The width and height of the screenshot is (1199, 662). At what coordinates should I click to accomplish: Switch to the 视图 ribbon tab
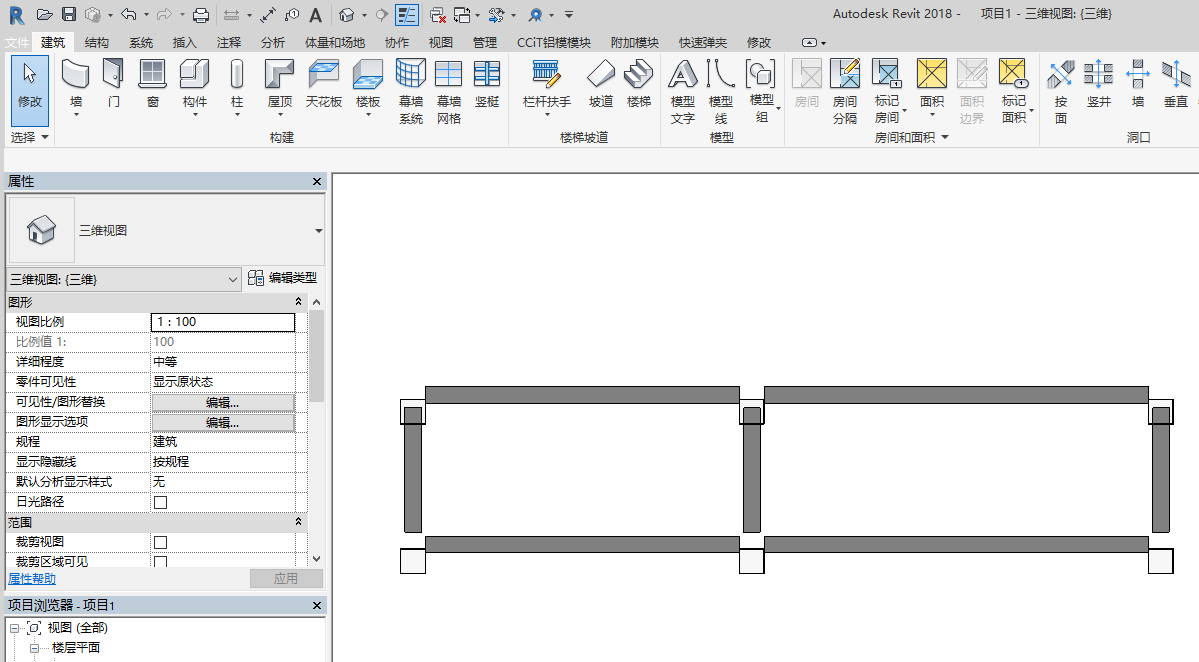click(440, 43)
